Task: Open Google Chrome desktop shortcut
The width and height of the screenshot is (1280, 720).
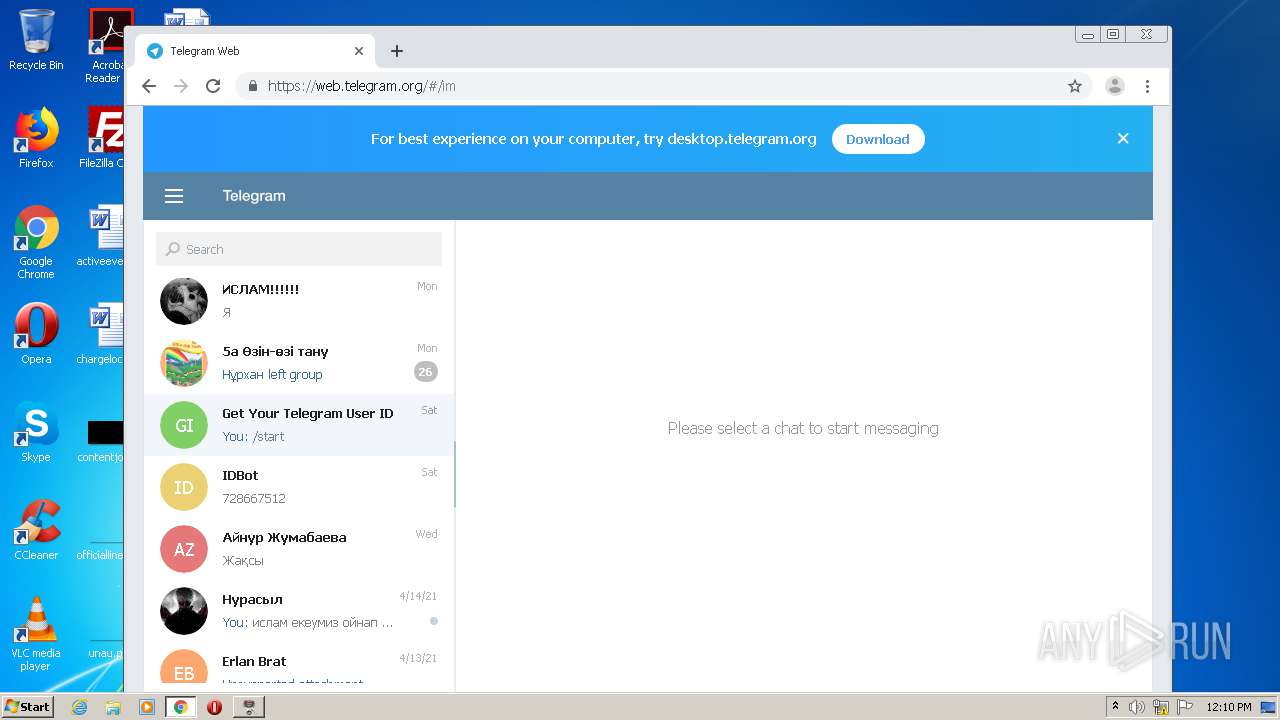Action: (x=36, y=242)
